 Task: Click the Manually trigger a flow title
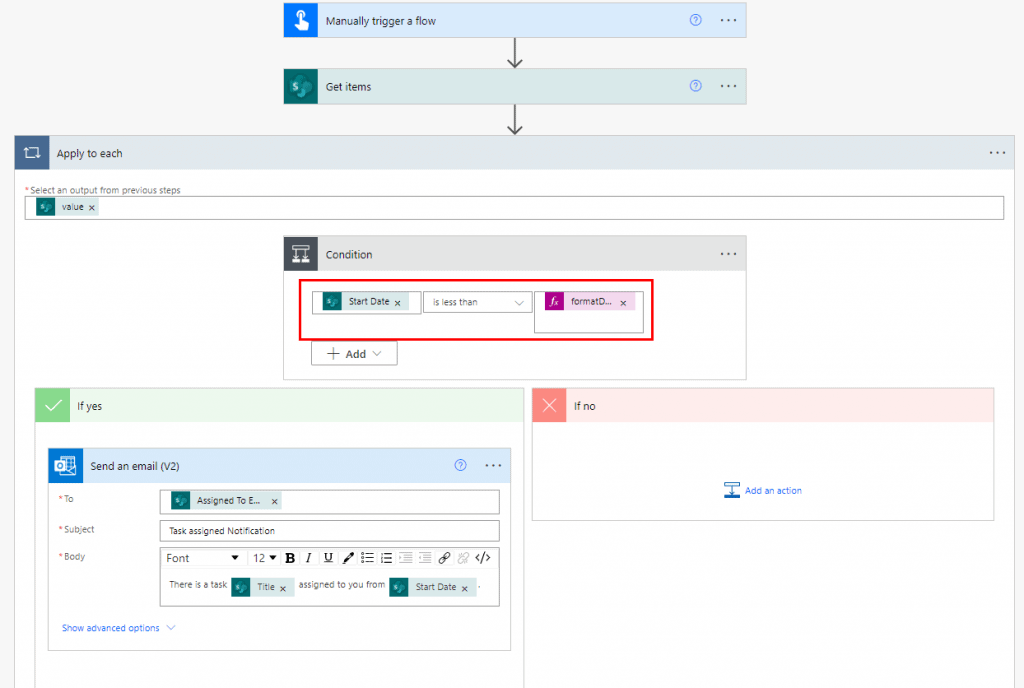[380, 21]
